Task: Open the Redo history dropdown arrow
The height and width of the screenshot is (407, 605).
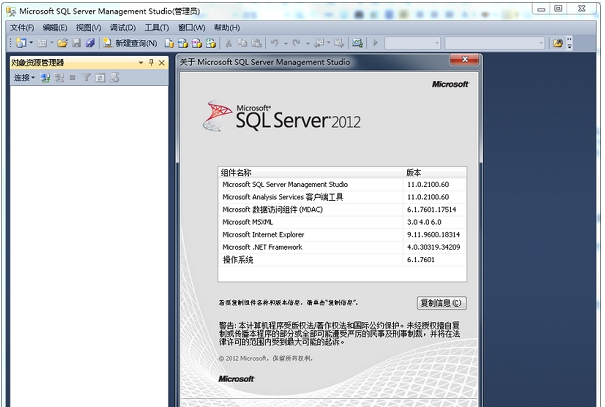Action: [x=308, y=43]
